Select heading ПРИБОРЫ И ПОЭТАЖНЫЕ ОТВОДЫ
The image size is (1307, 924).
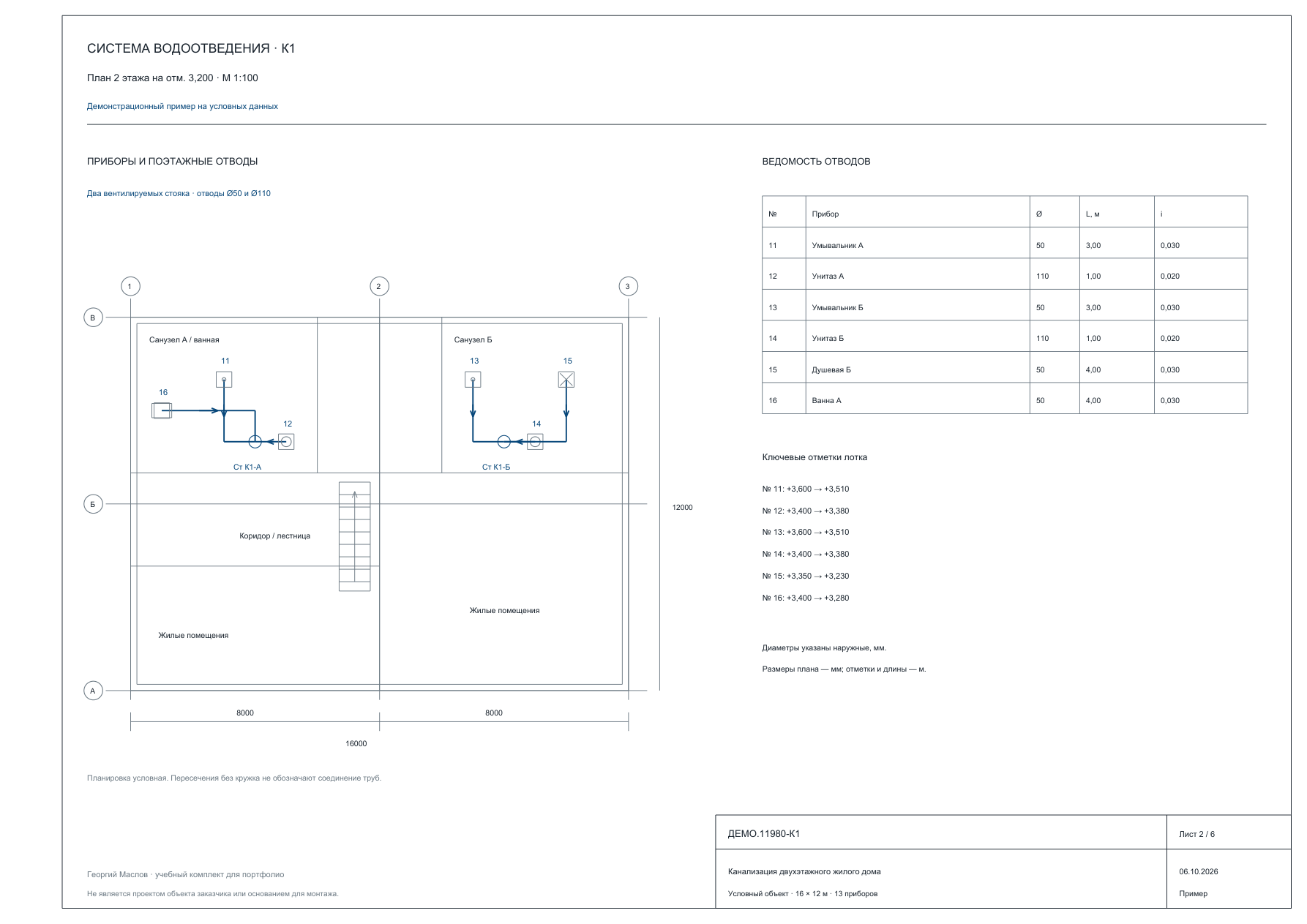pos(173,162)
